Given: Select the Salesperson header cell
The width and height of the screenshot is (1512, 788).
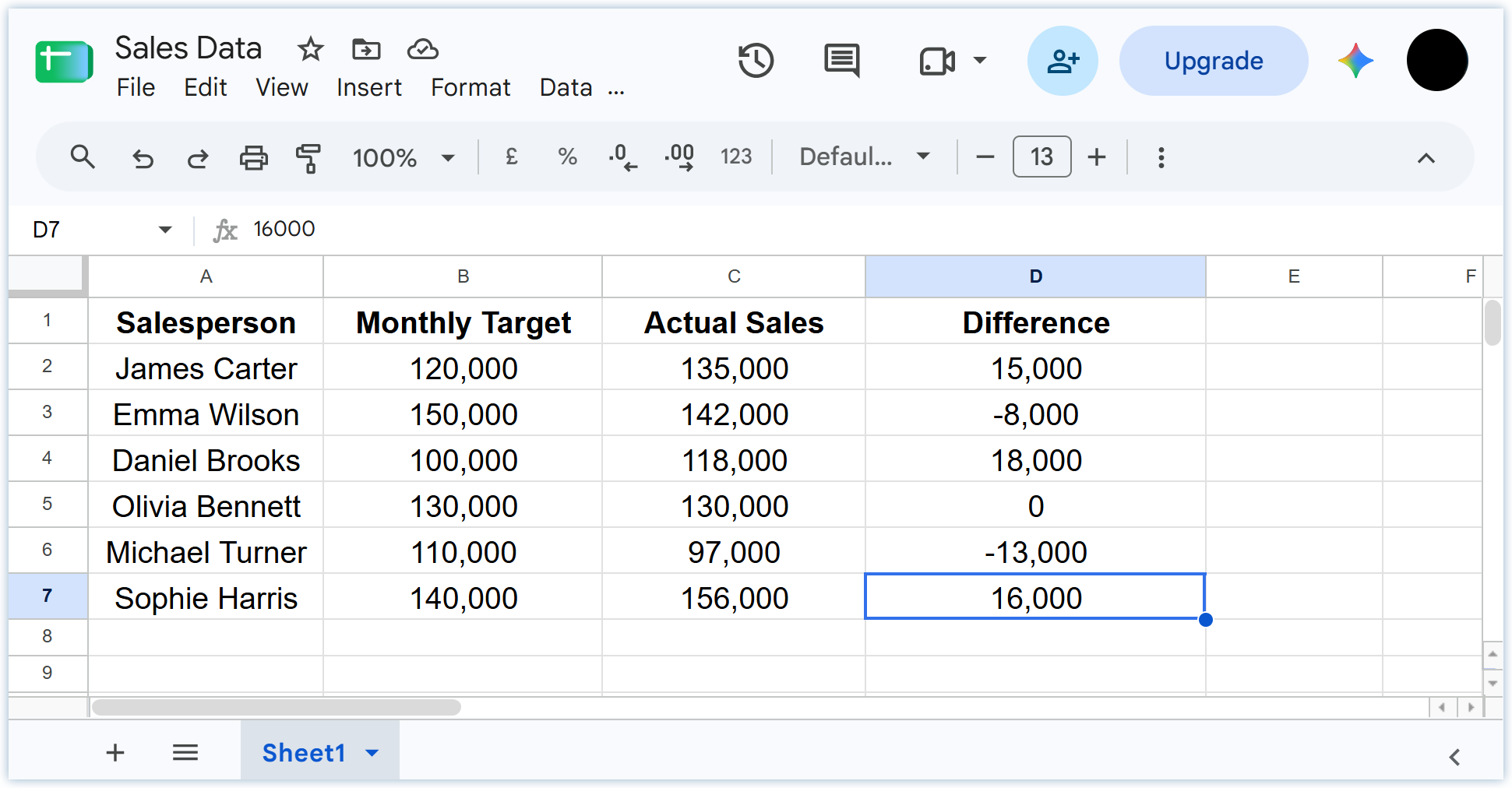Looking at the screenshot, I should point(206,322).
